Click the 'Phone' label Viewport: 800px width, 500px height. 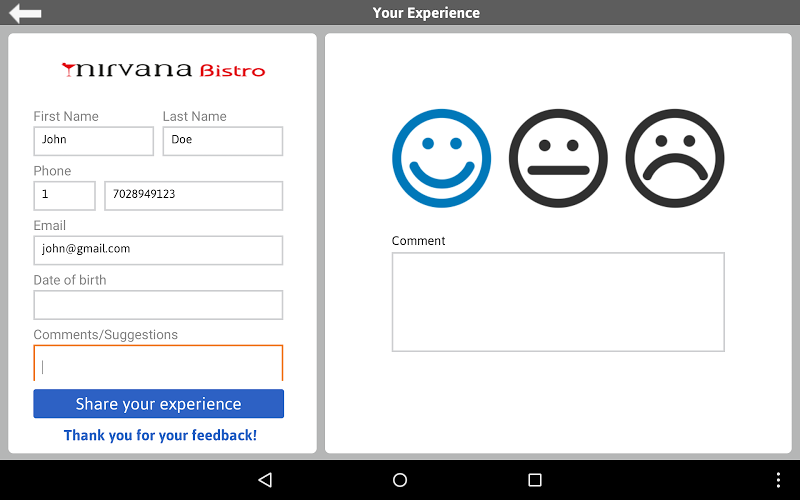point(52,171)
